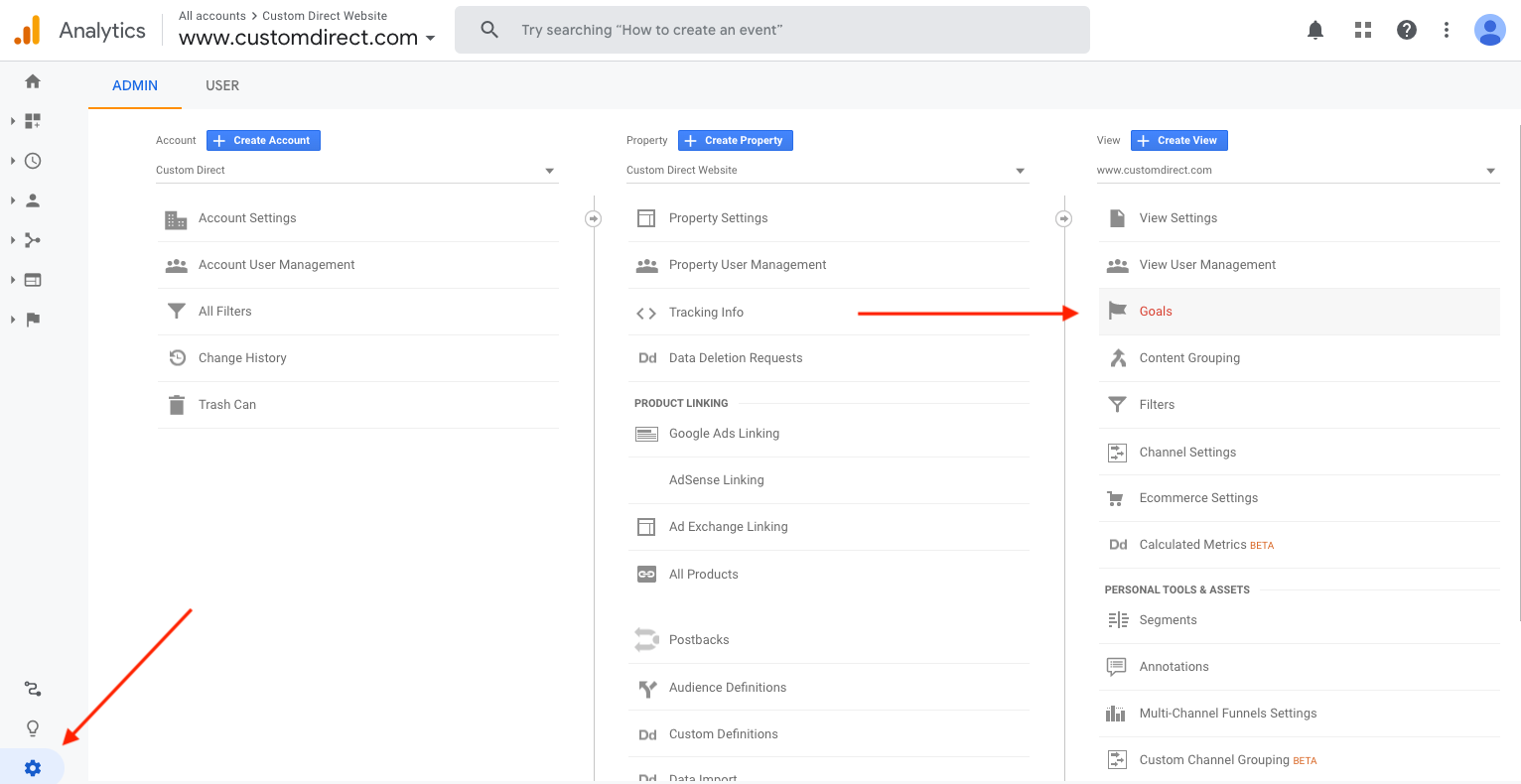The width and height of the screenshot is (1521, 784).
Task: Click the View column vertical scrollbar
Action: pyautogui.click(x=1517, y=373)
